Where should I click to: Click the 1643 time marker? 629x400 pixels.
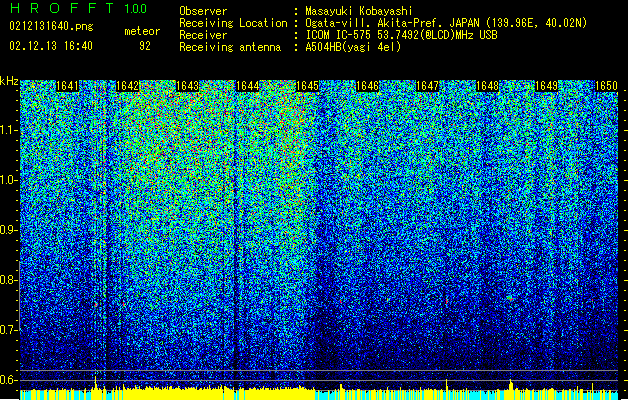click(187, 86)
